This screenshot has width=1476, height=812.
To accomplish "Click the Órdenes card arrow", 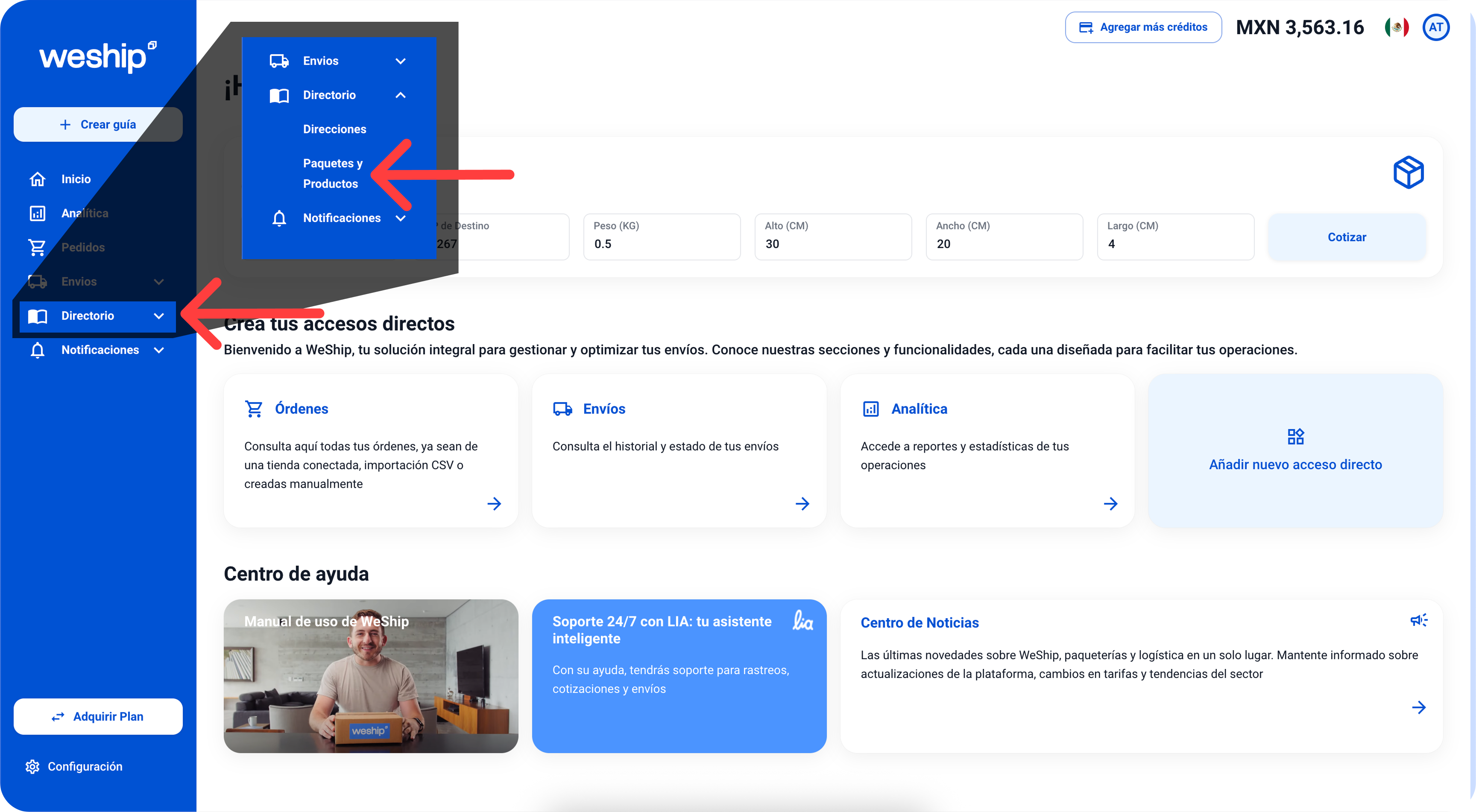I will tap(494, 504).
